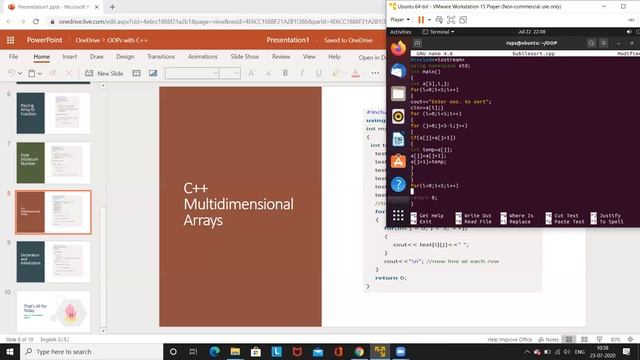Pause the virtual machine in VMware
This screenshot has height=360, width=640.
click(421, 20)
